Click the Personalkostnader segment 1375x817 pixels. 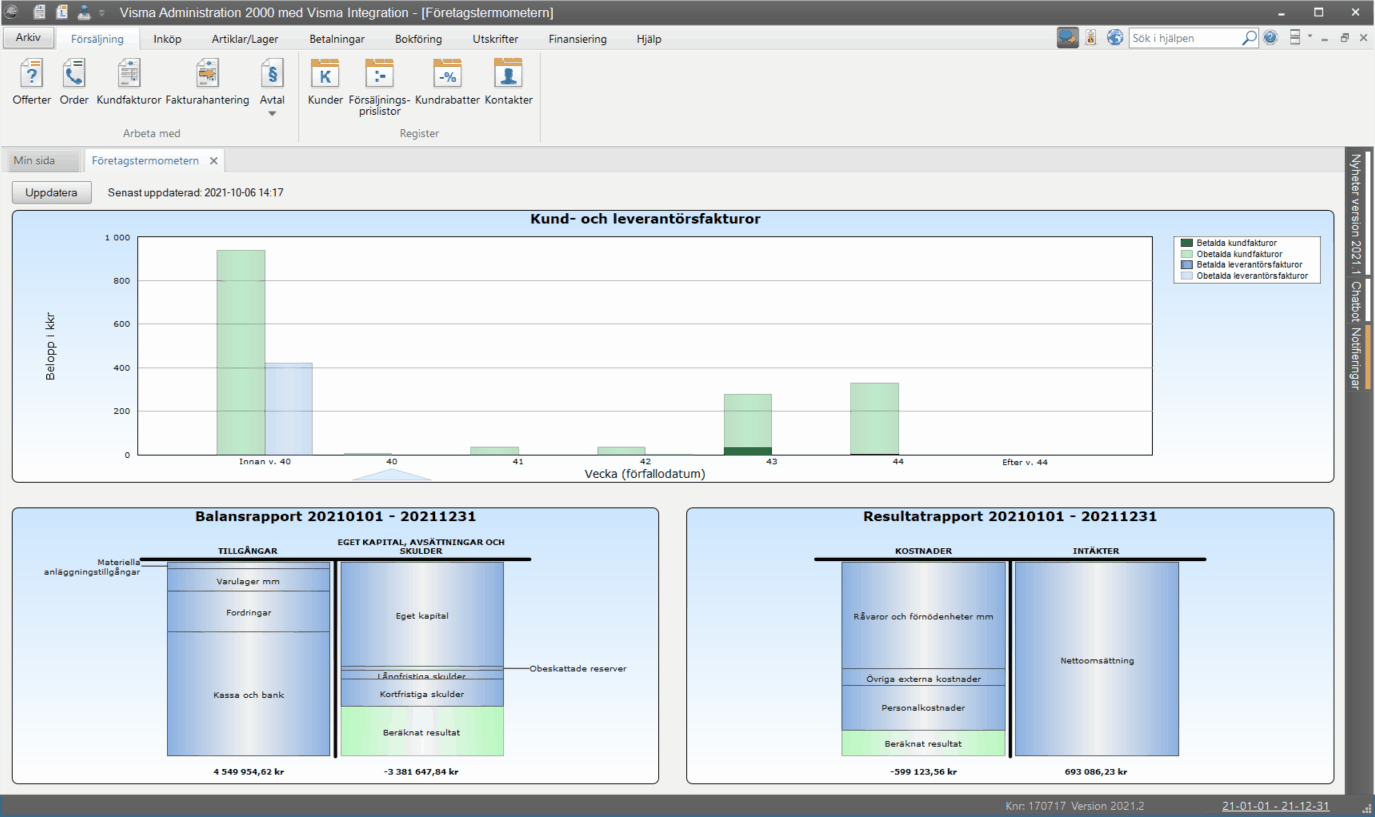(x=923, y=708)
